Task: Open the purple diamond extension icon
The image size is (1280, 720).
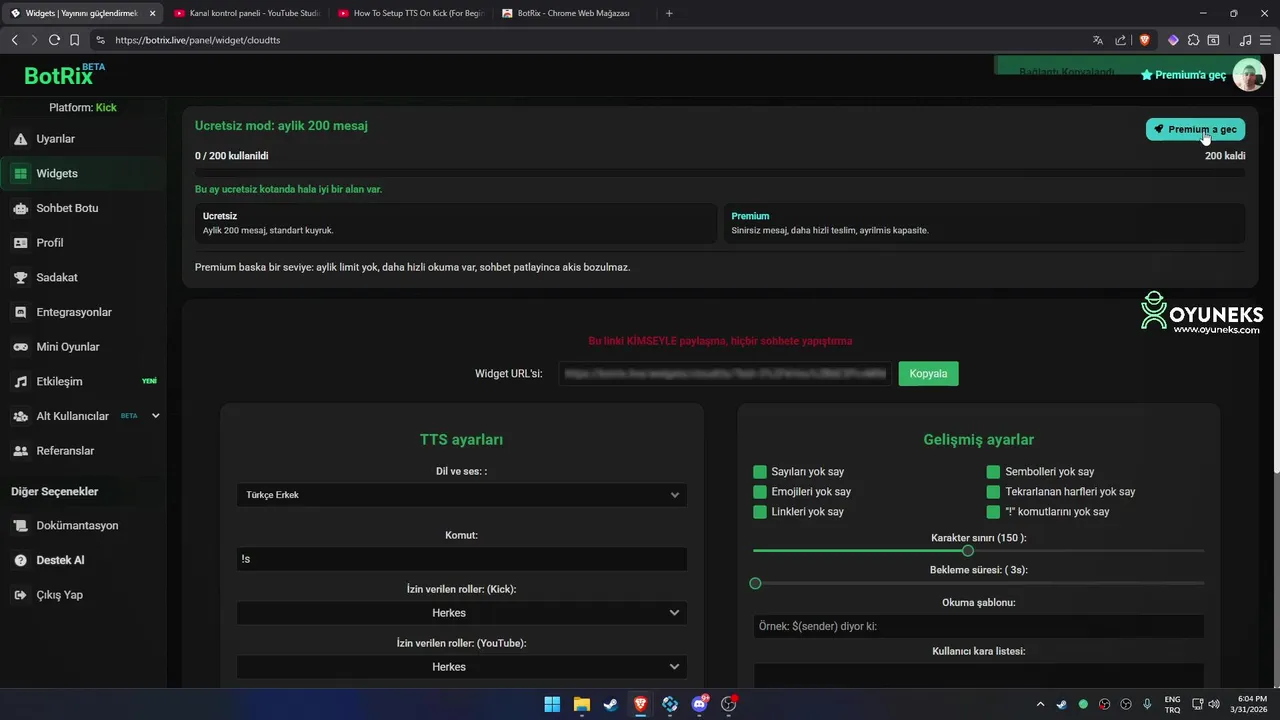Action: (1173, 40)
